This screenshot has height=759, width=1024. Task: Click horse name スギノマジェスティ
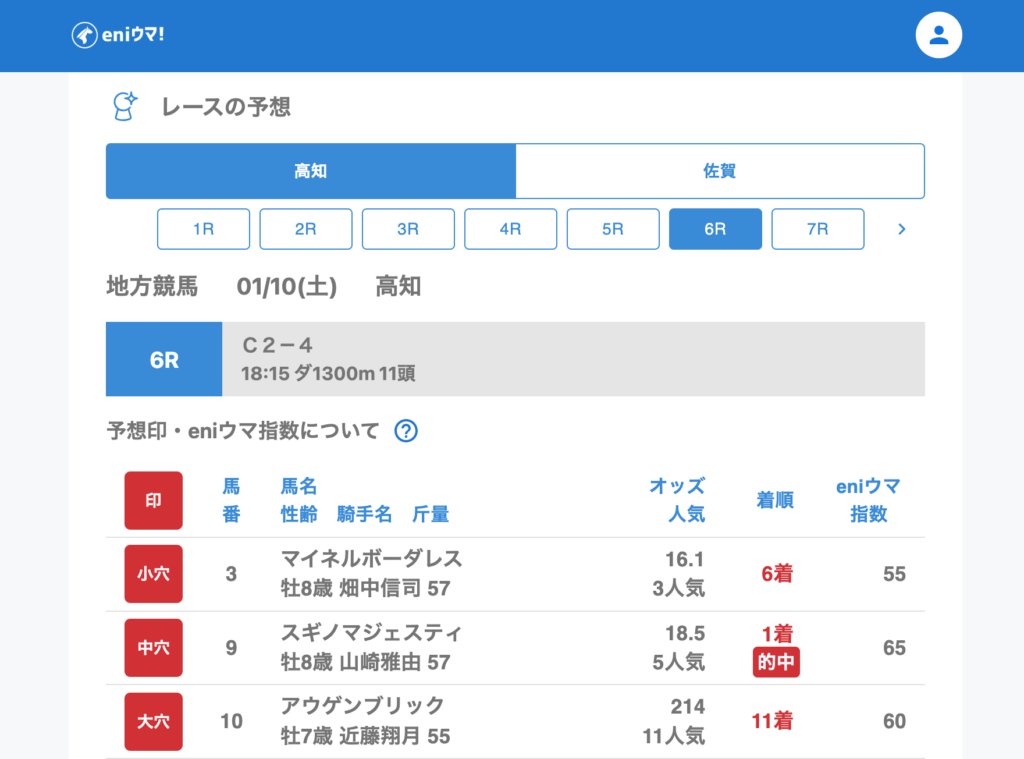[371, 633]
